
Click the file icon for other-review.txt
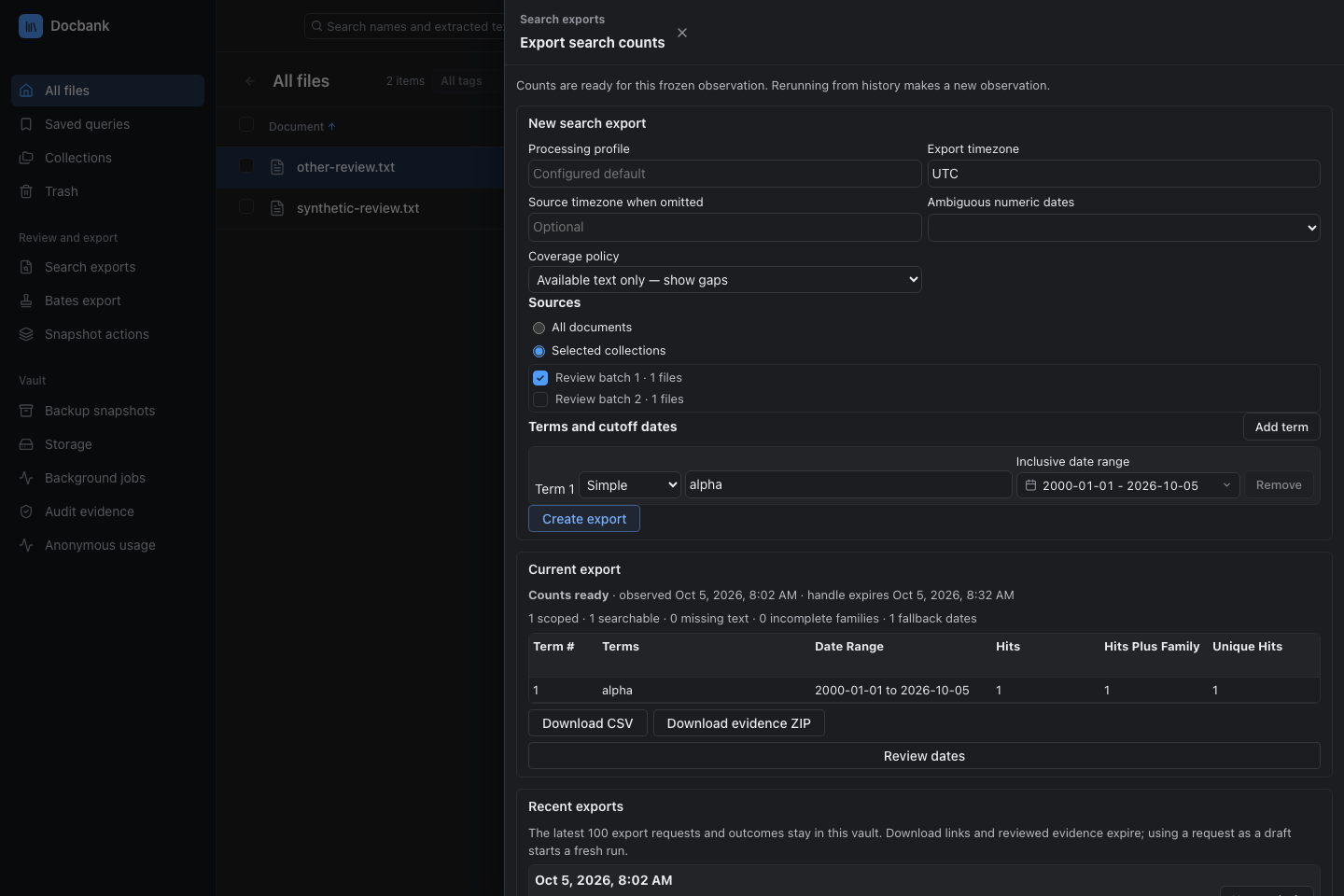pyautogui.click(x=277, y=167)
